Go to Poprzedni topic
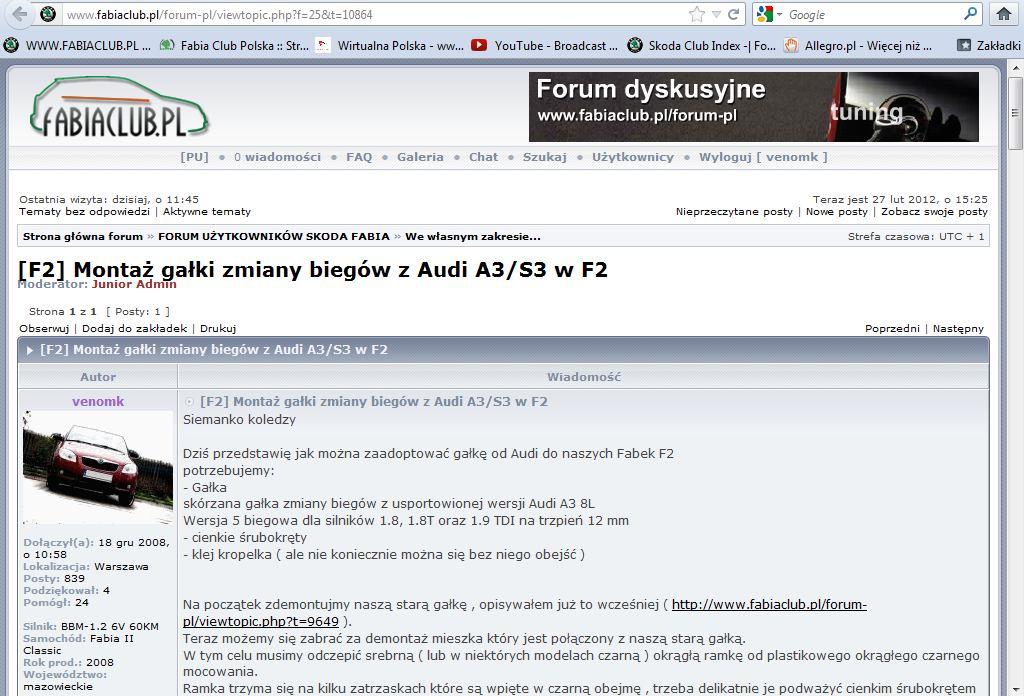The image size is (1024, 696). tap(892, 328)
